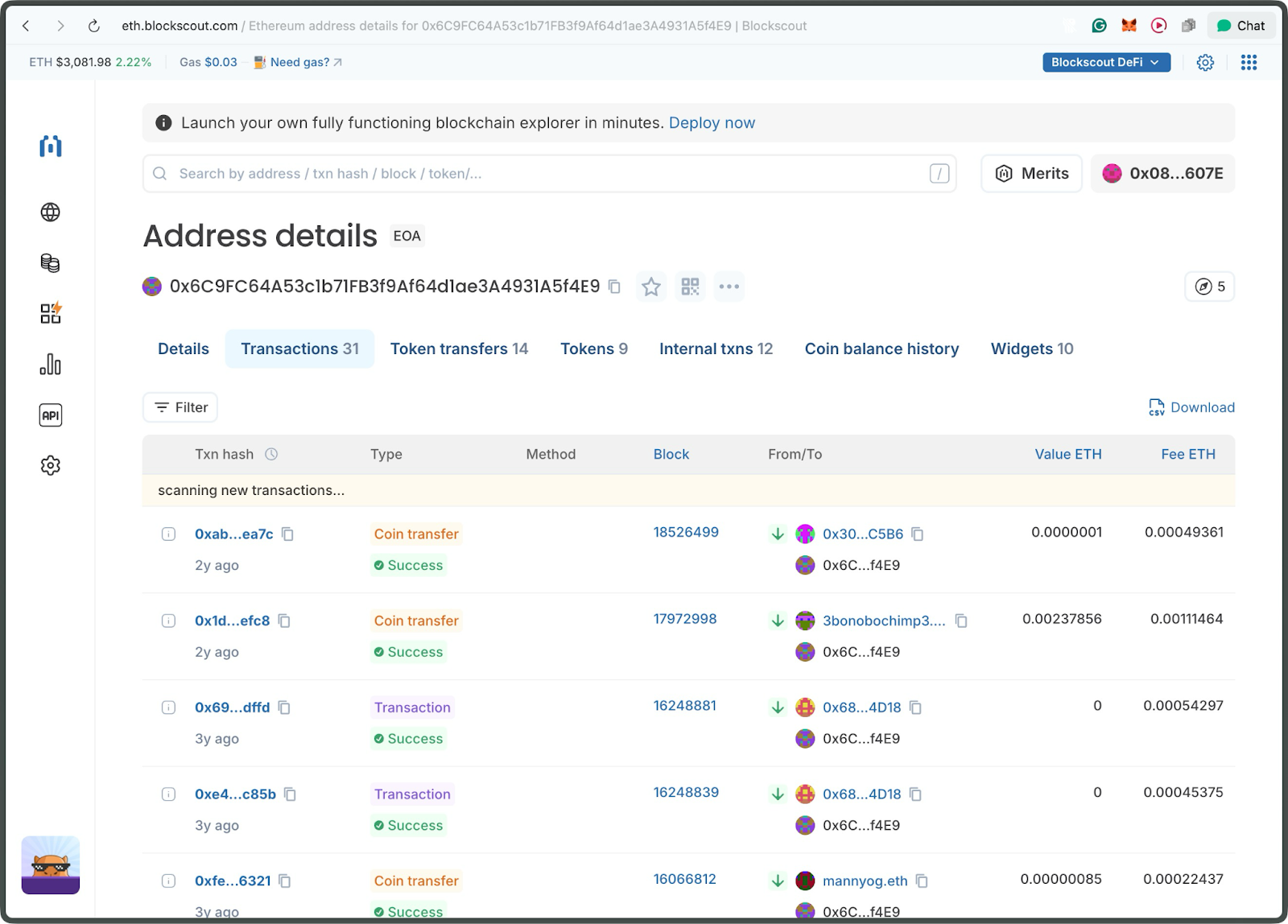Open the API documentation sidebar icon

(50, 415)
